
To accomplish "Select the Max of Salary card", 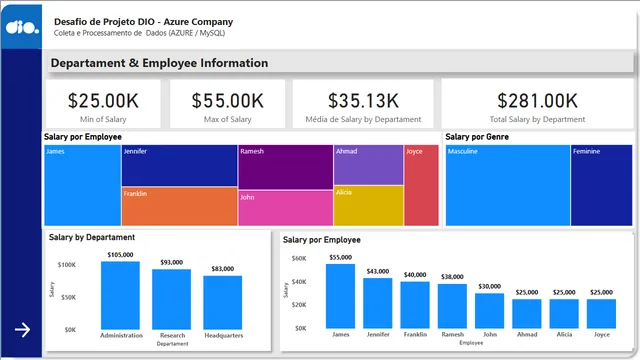I will (227, 104).
